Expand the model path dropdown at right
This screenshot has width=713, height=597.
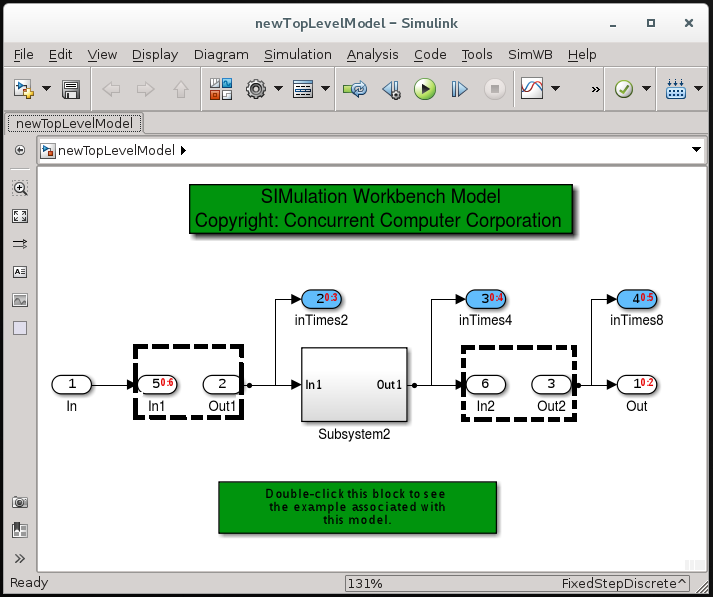(x=697, y=150)
